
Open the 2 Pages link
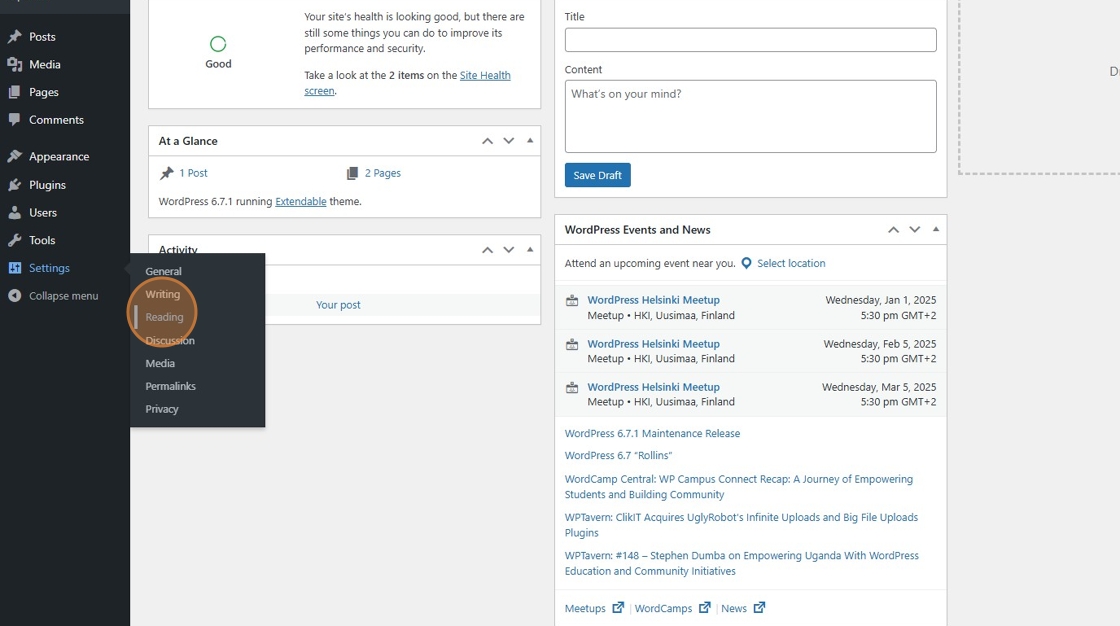[383, 173]
